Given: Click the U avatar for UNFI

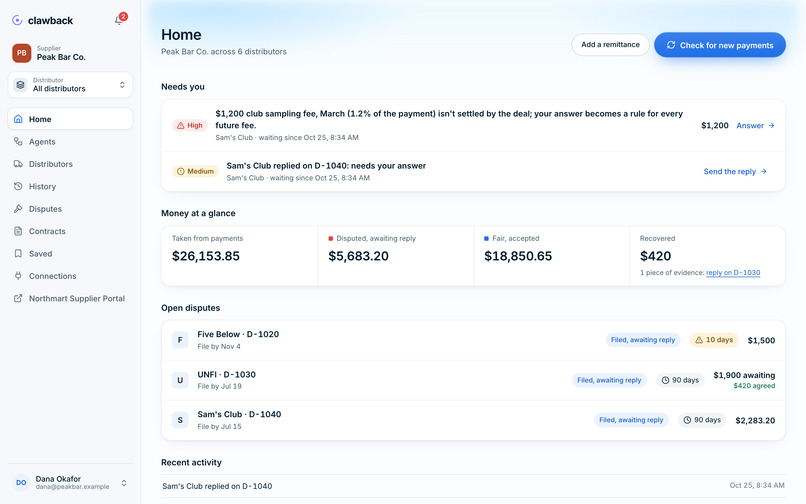Looking at the screenshot, I should pyautogui.click(x=180, y=380).
